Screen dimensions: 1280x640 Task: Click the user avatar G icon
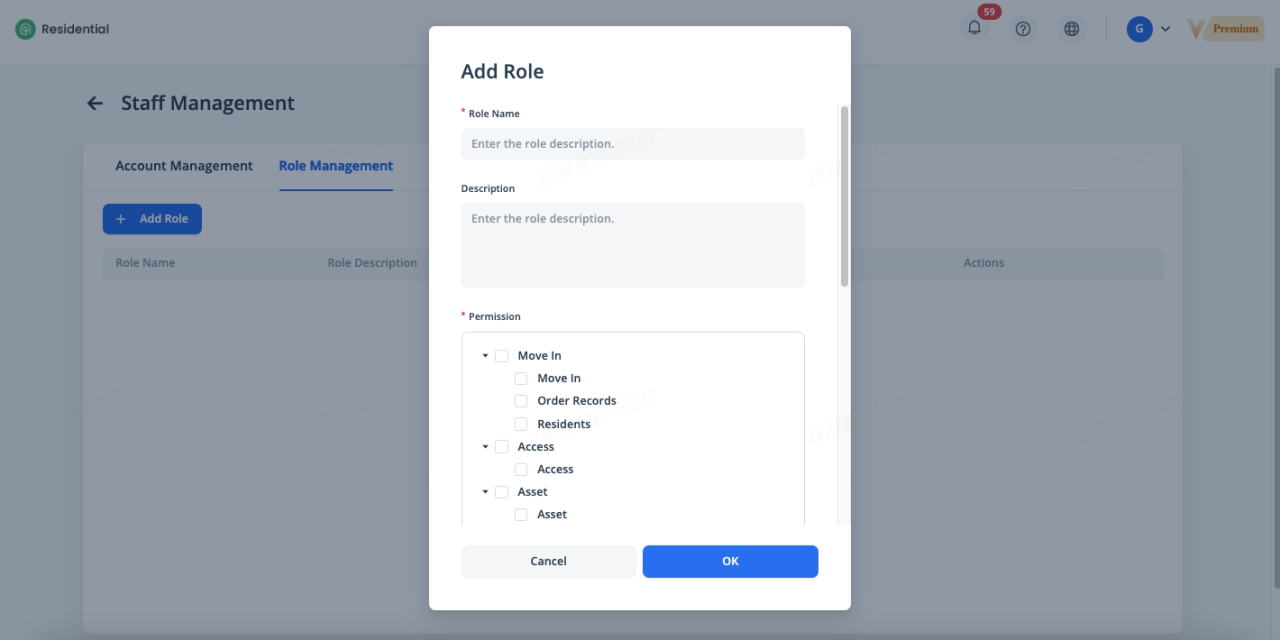1139,29
